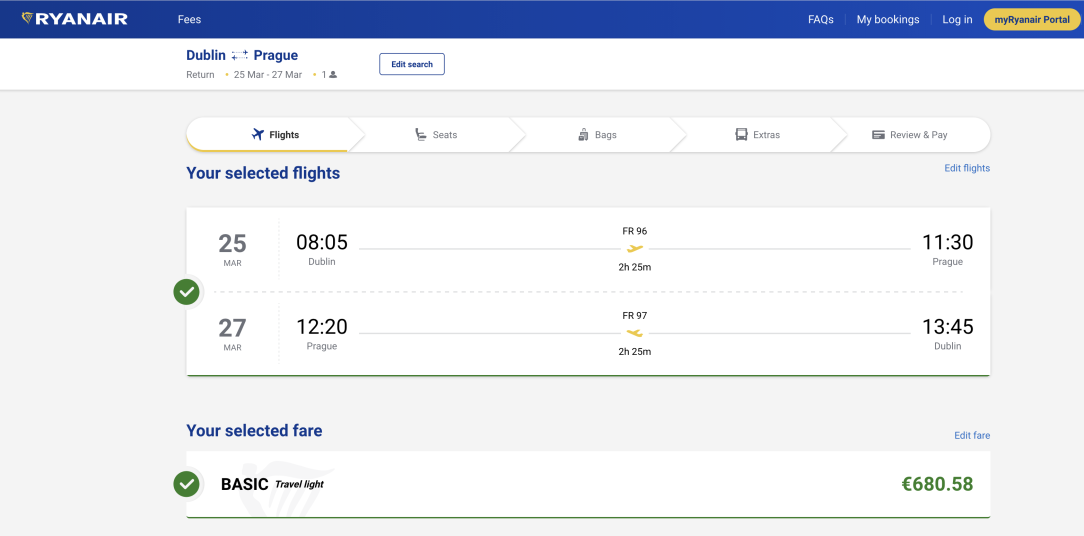Go to the Bags step tab
1084x536 pixels.
598,135
